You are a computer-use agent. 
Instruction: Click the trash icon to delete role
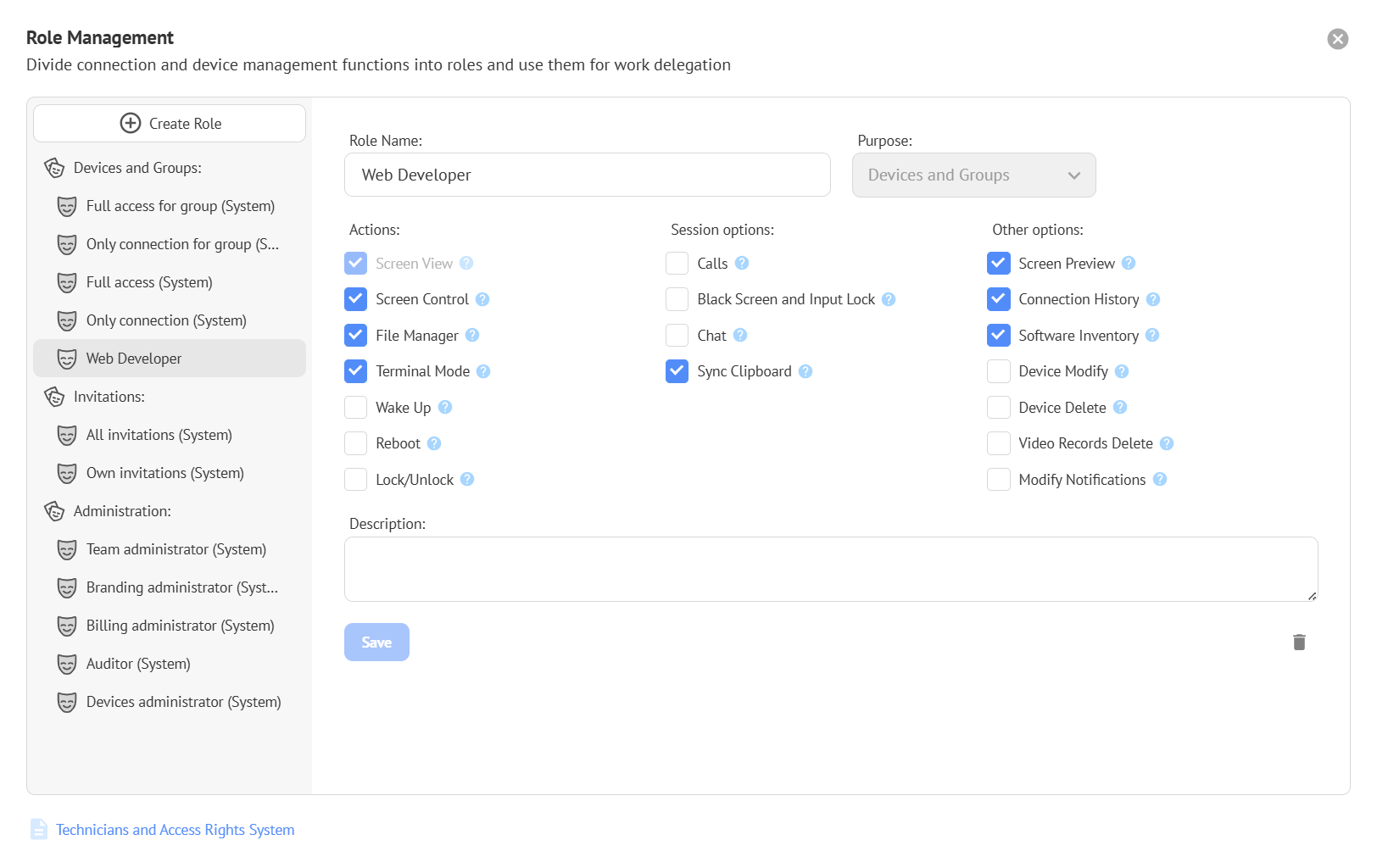click(x=1298, y=643)
